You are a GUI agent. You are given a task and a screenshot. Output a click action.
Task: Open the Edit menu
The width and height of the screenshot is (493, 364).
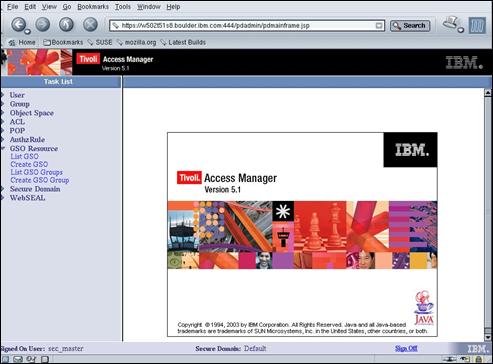coord(30,7)
